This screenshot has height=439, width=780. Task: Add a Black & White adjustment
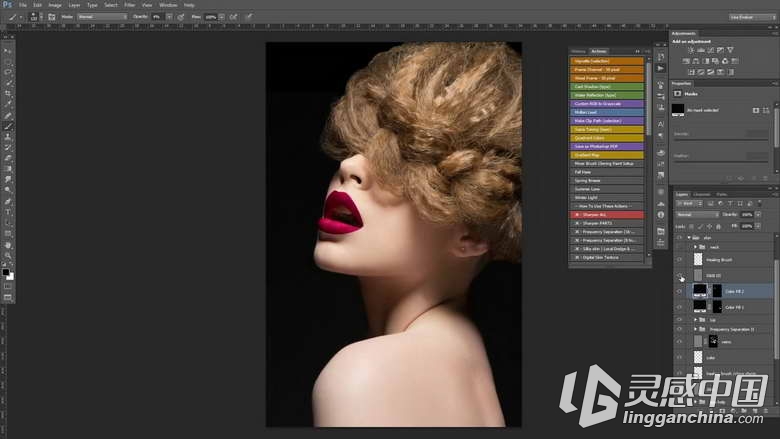coord(705,61)
